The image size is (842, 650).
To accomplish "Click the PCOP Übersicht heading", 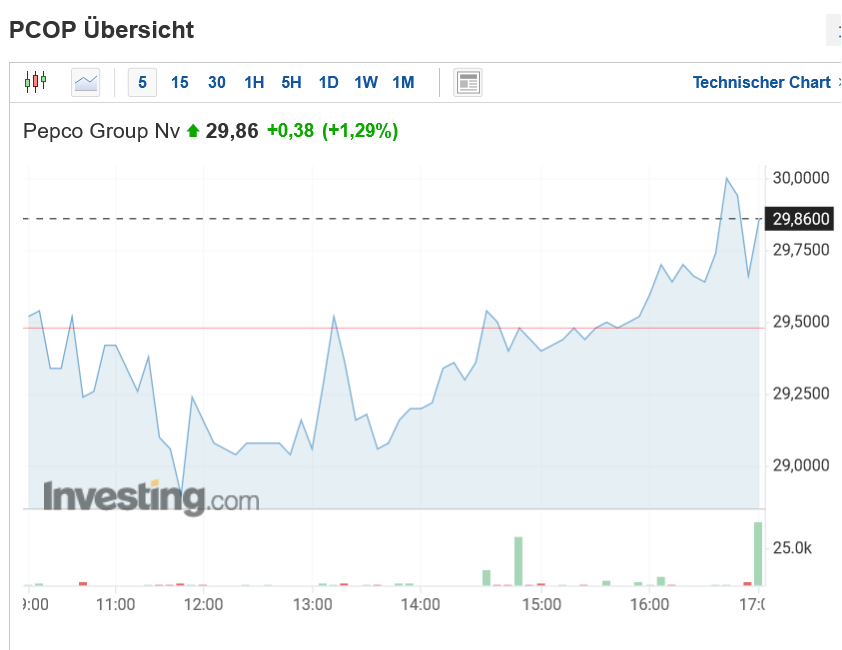I will (x=101, y=30).
